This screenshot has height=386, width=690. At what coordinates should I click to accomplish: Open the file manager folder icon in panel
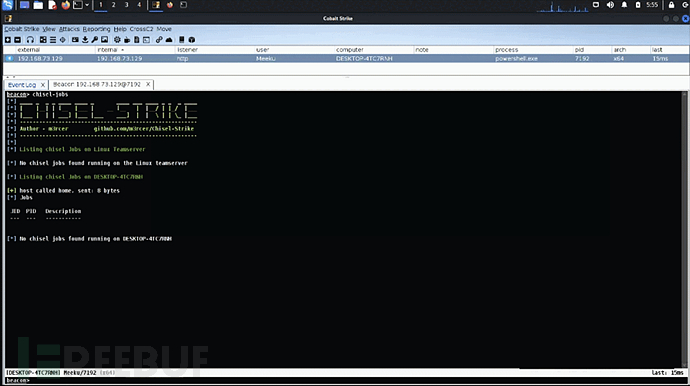click(x=38, y=5)
